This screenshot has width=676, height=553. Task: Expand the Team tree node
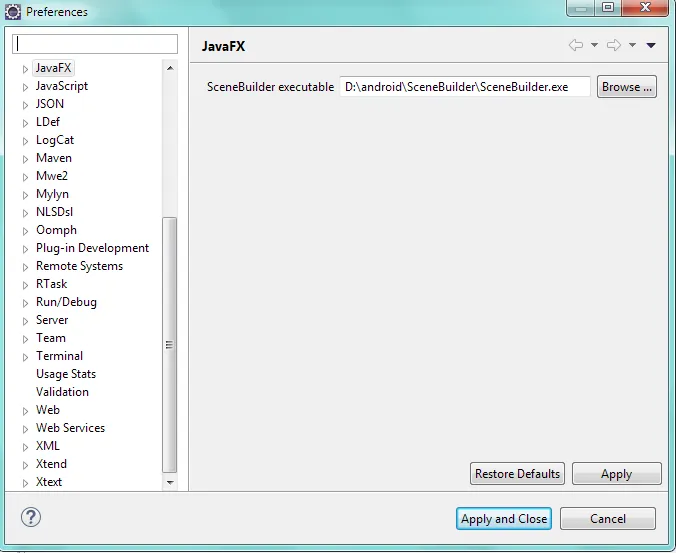[25, 339]
